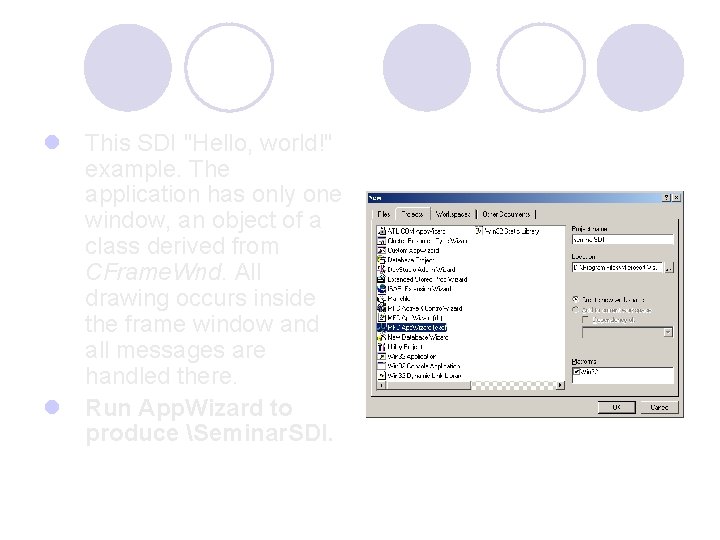Select the Utility Project icon

click(x=381, y=347)
